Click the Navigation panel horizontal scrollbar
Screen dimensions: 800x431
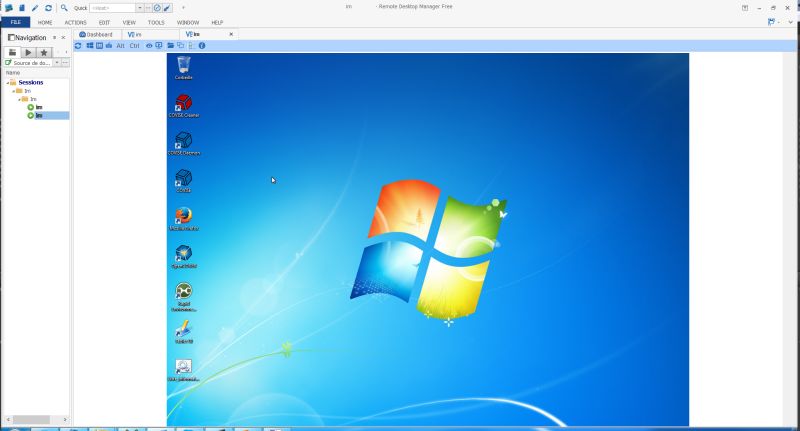[x=32, y=419]
